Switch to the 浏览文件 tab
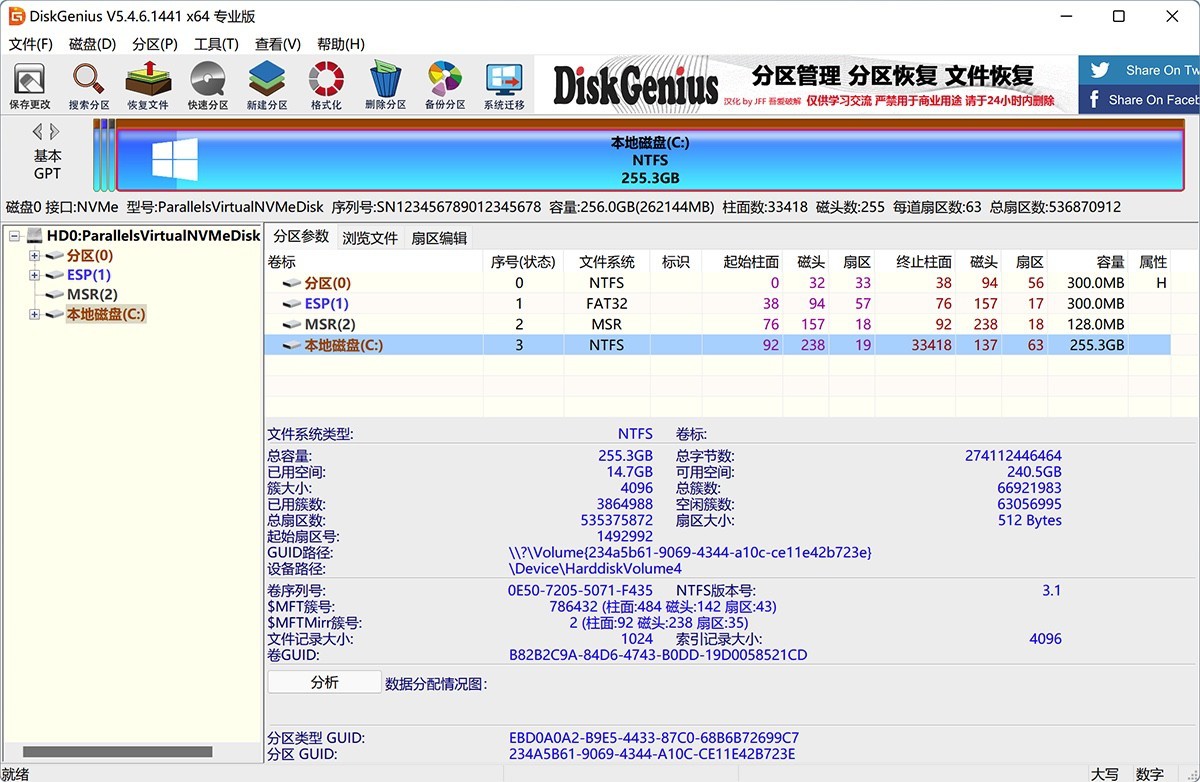Viewport: 1200px width, 782px height. pyautogui.click(x=370, y=238)
